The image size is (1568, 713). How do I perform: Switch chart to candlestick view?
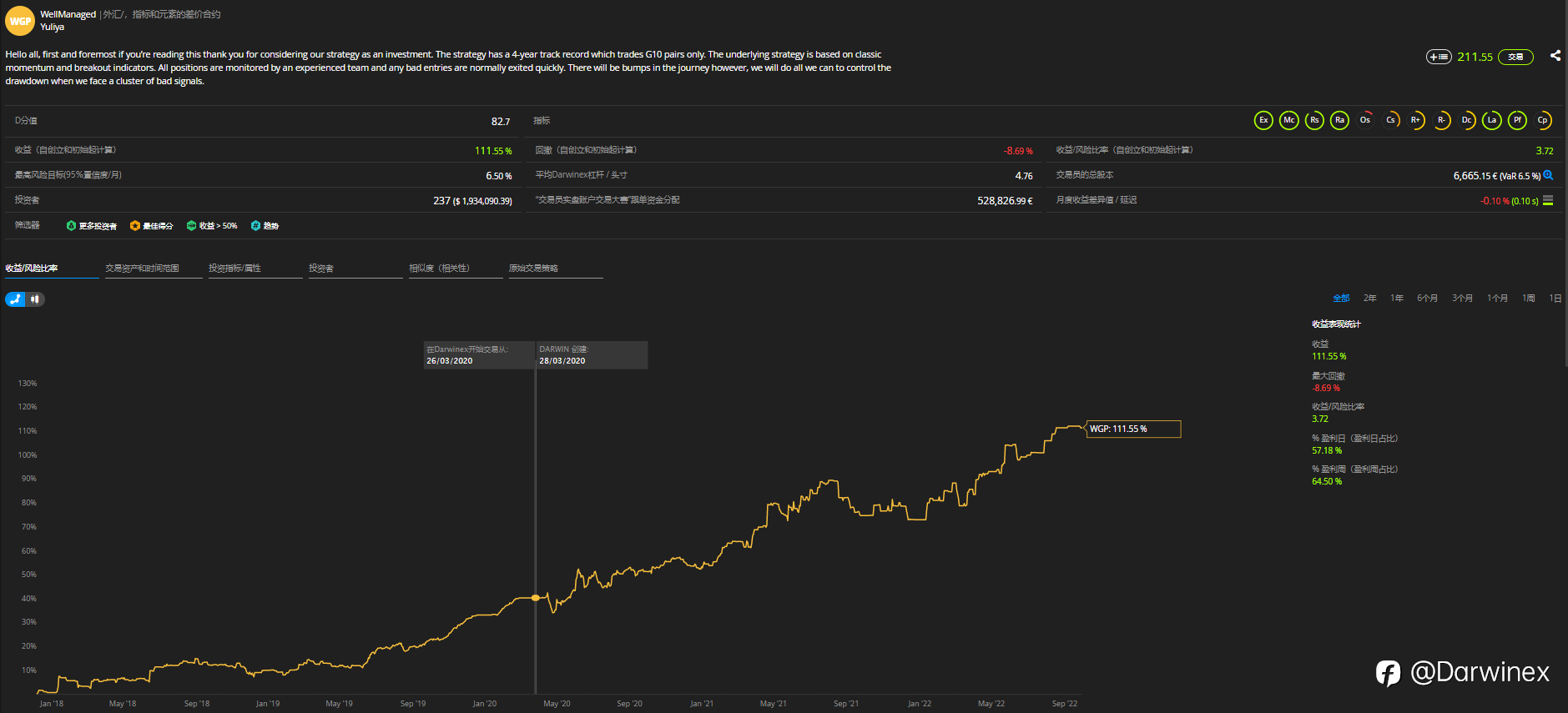pos(35,299)
